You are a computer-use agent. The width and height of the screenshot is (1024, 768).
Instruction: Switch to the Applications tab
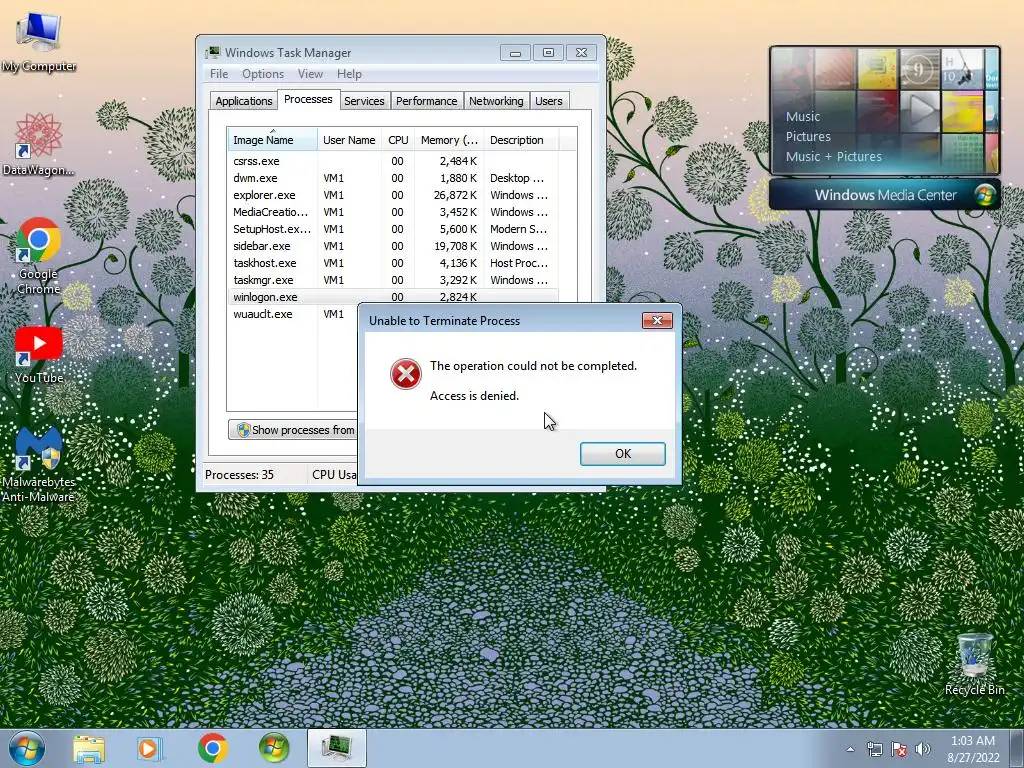click(x=244, y=101)
